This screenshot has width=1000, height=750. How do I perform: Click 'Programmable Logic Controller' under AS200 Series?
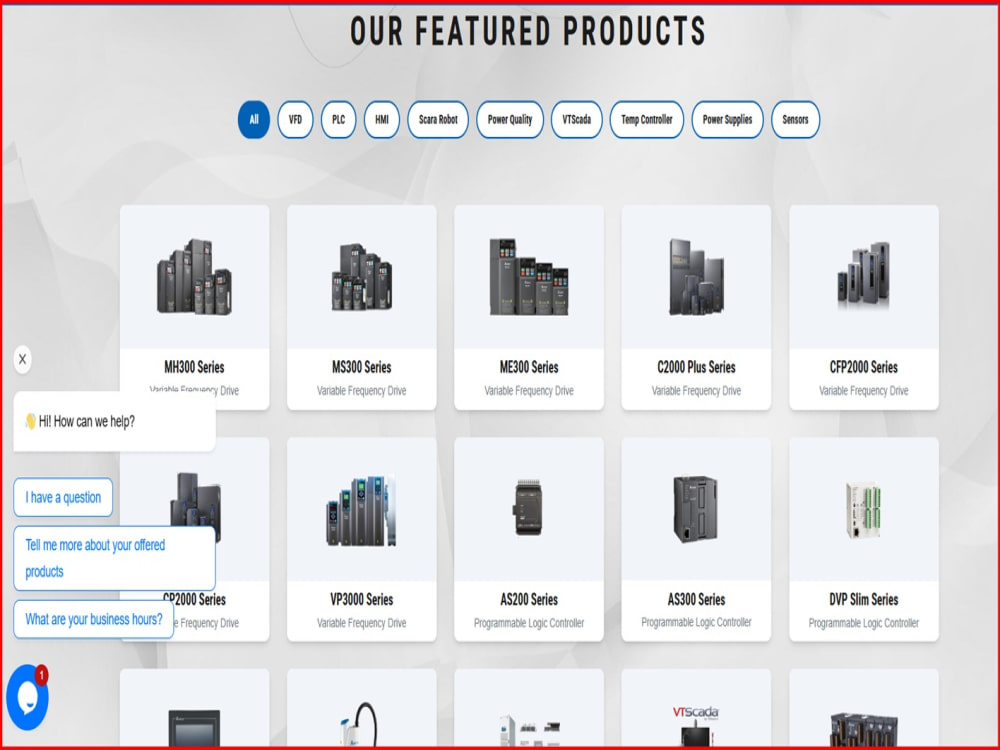[529, 623]
